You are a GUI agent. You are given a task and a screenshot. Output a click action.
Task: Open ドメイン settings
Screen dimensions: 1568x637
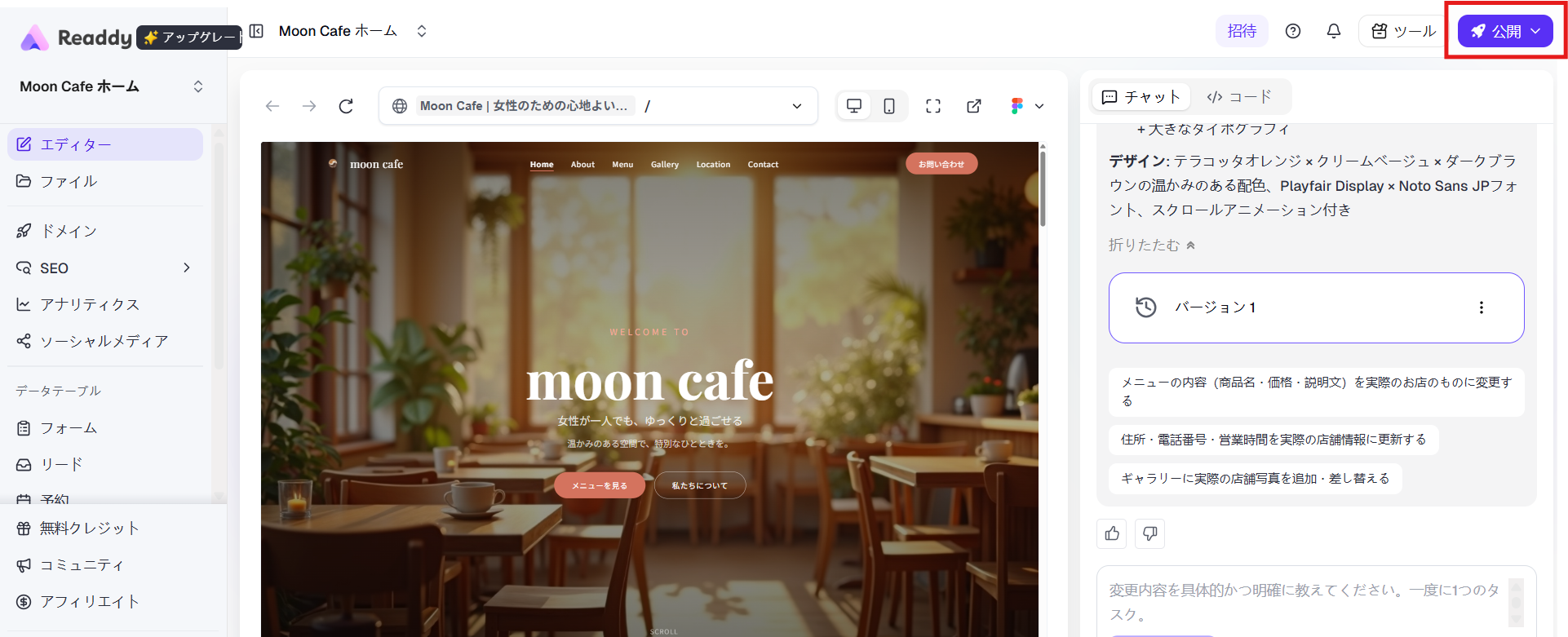pos(105,231)
